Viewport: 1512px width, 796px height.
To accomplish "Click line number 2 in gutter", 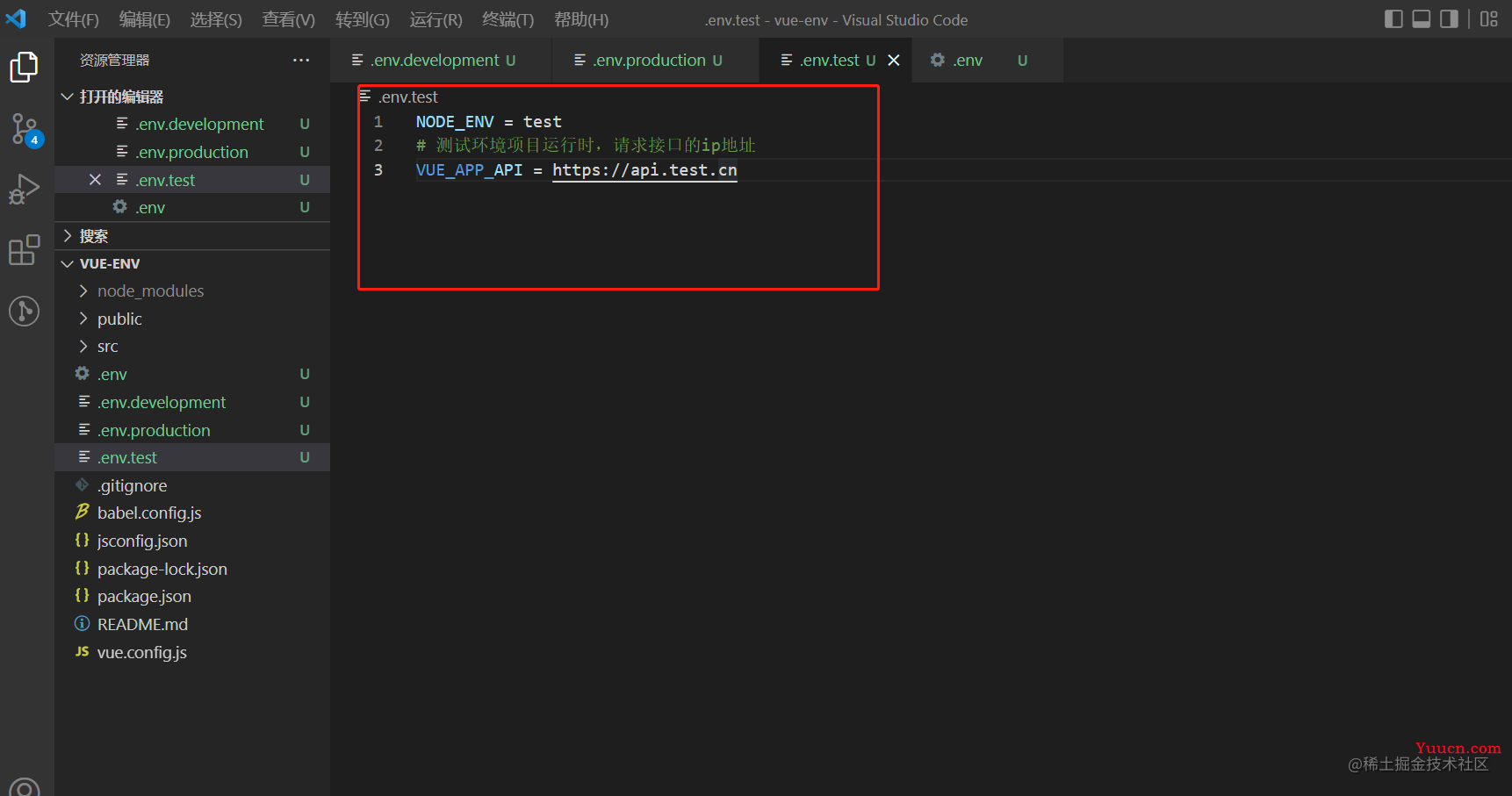I will [378, 145].
